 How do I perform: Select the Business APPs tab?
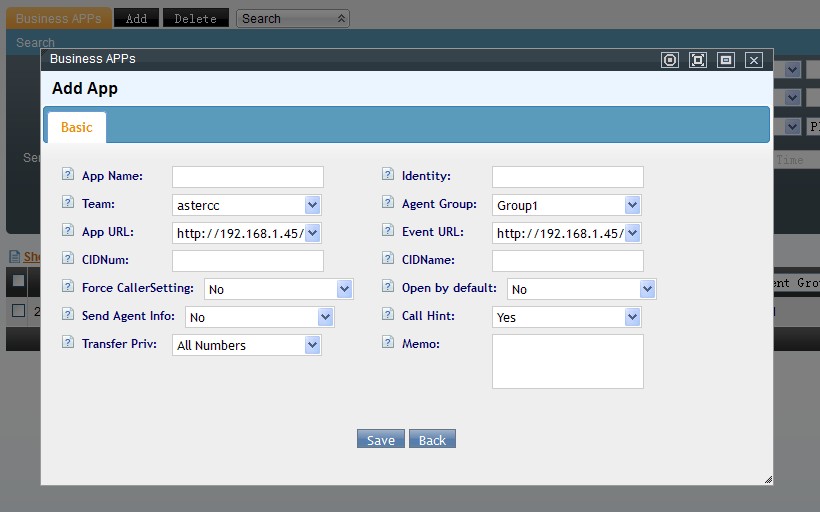(58, 18)
